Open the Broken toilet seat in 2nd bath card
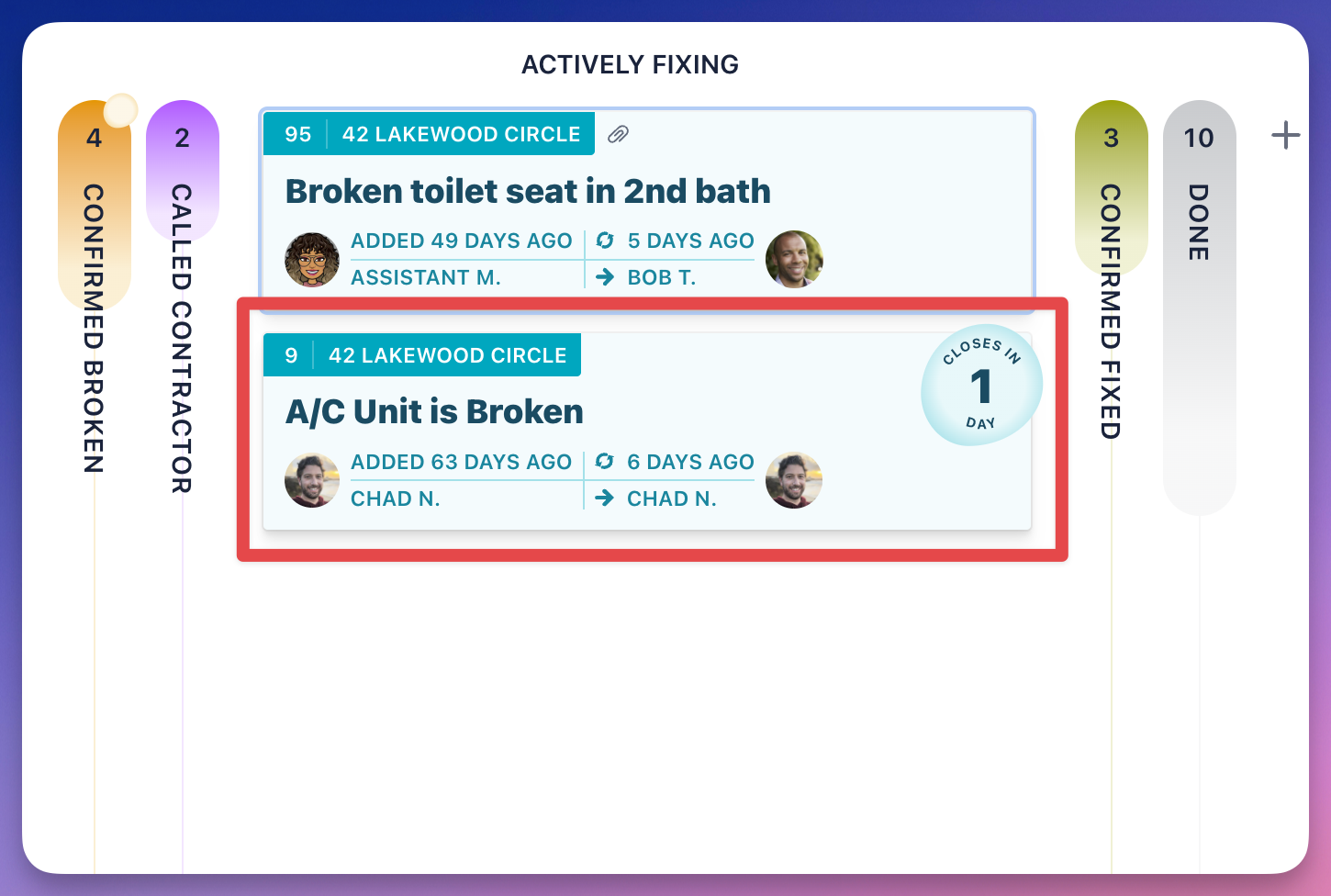The image size is (1331, 896). coord(528,191)
